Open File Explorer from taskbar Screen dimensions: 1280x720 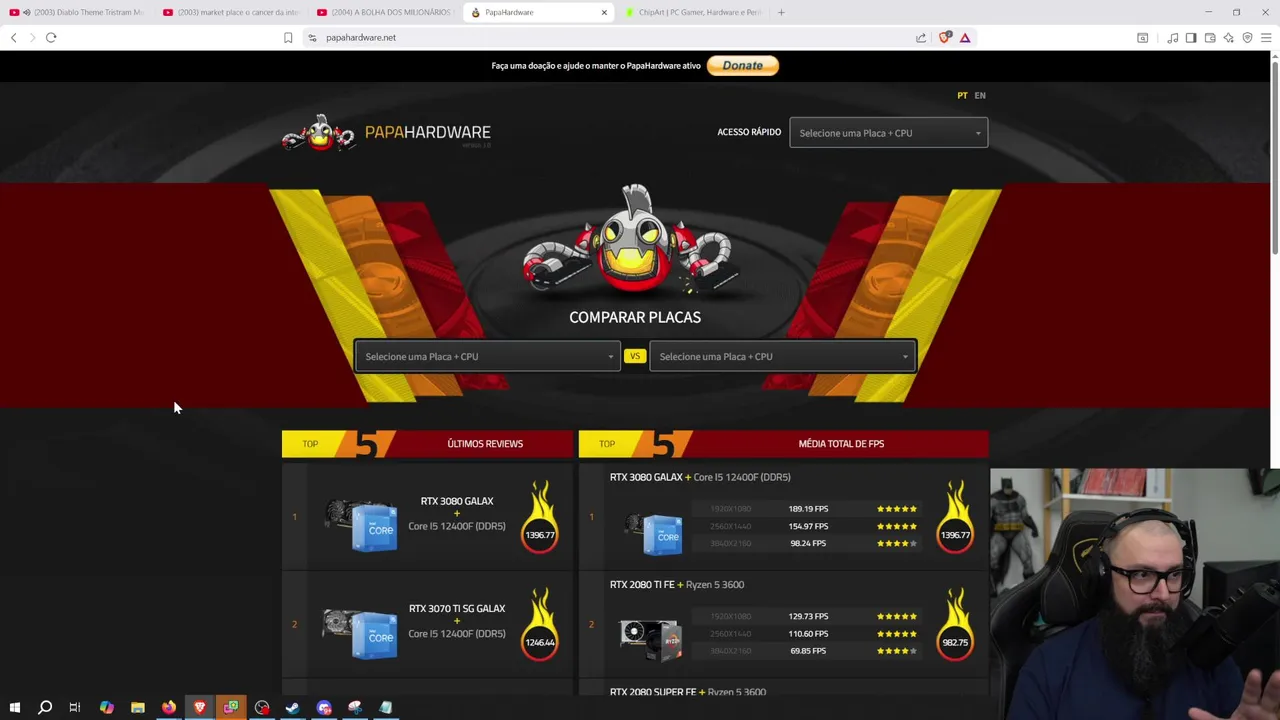(x=138, y=707)
